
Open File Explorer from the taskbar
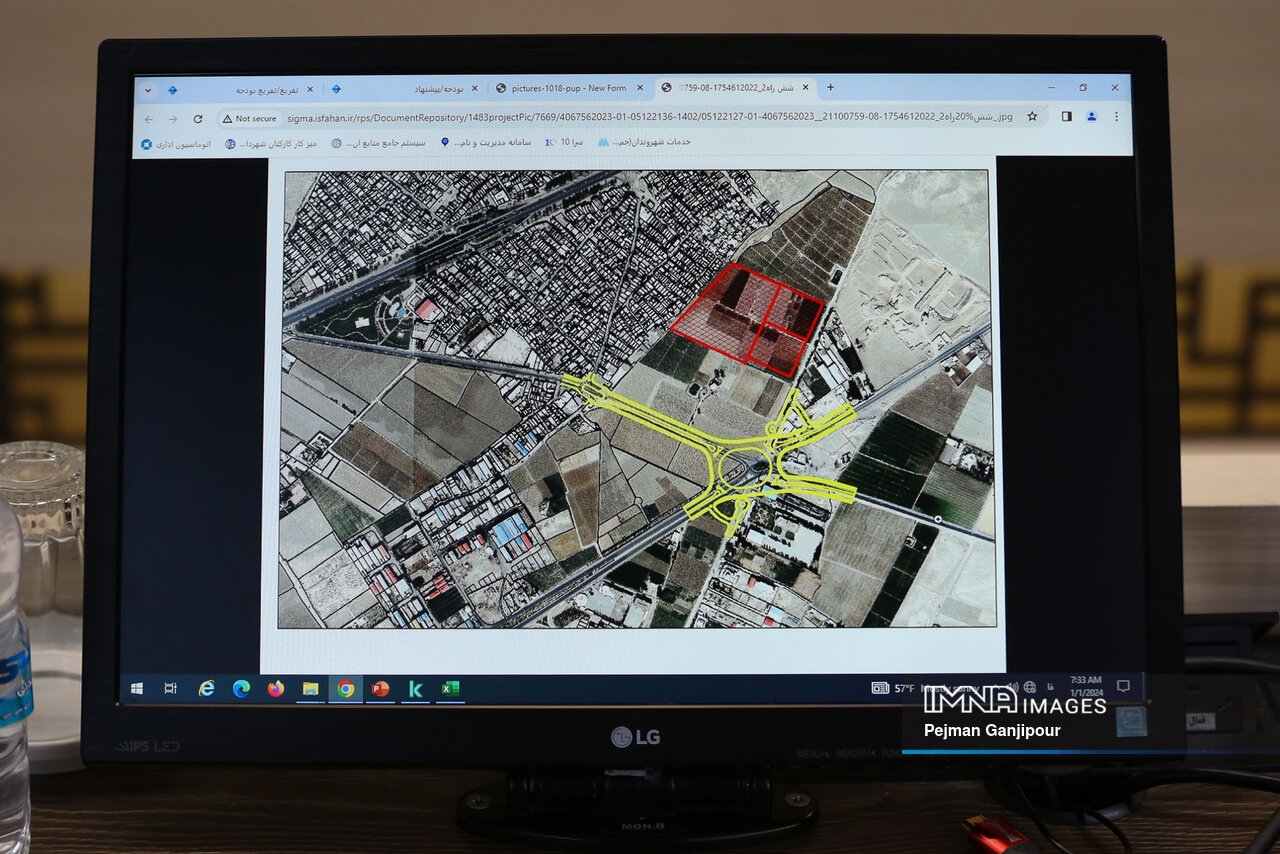point(310,689)
